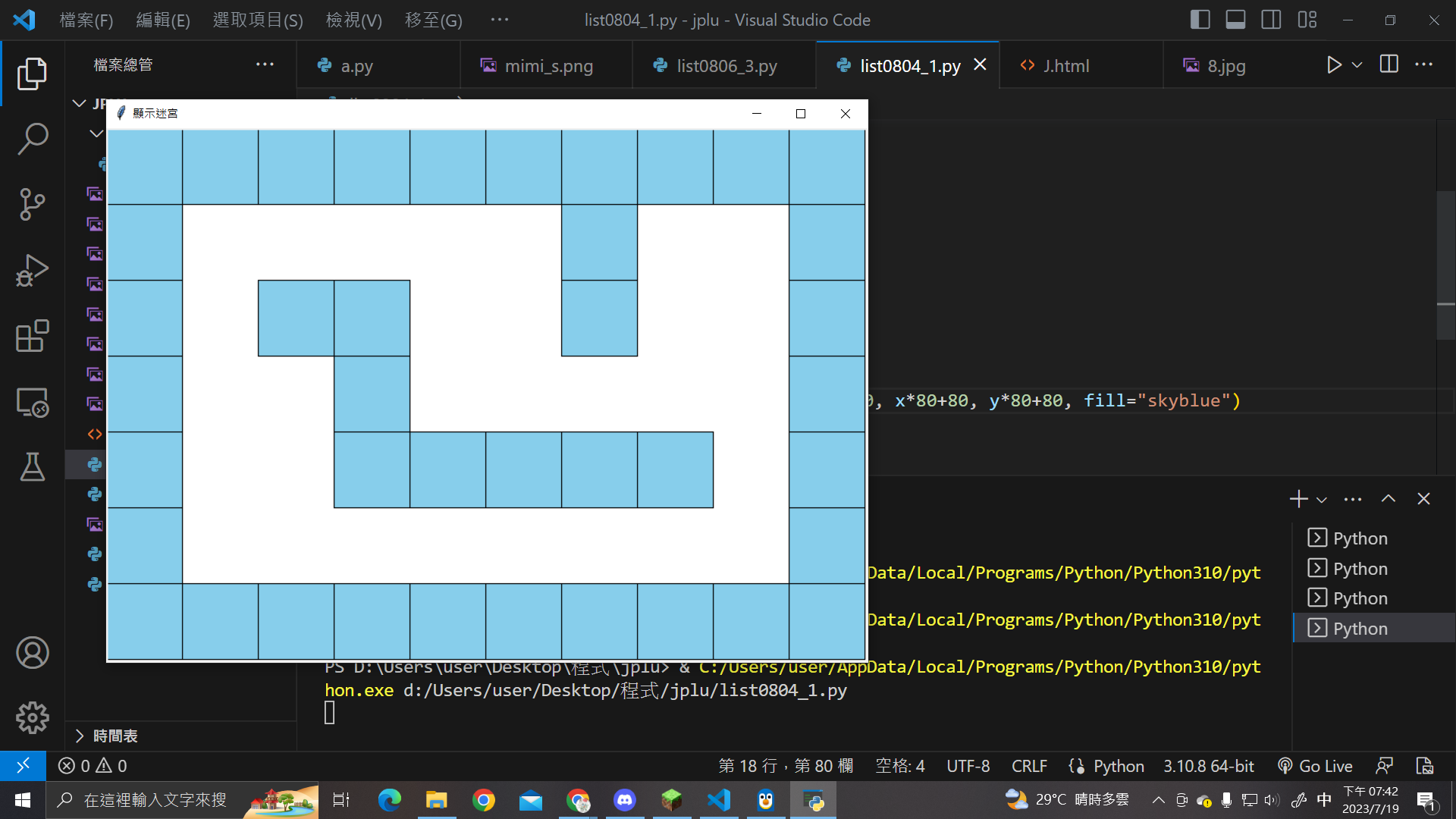
Task: Open the Manage gear menu
Action: (x=33, y=717)
